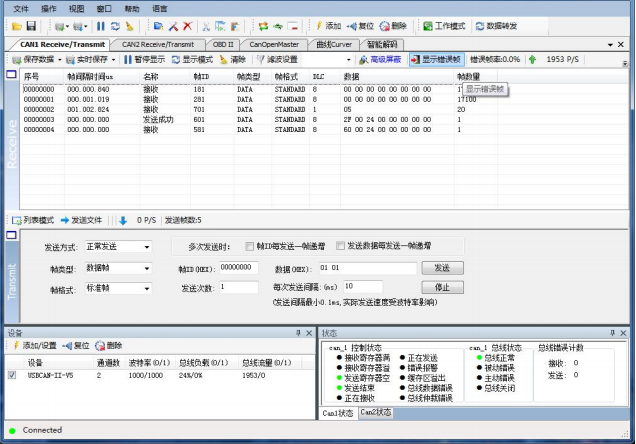636x444 pixels.
Task: Click the open folder icon in main toolbar
Action: [x=17, y=26]
